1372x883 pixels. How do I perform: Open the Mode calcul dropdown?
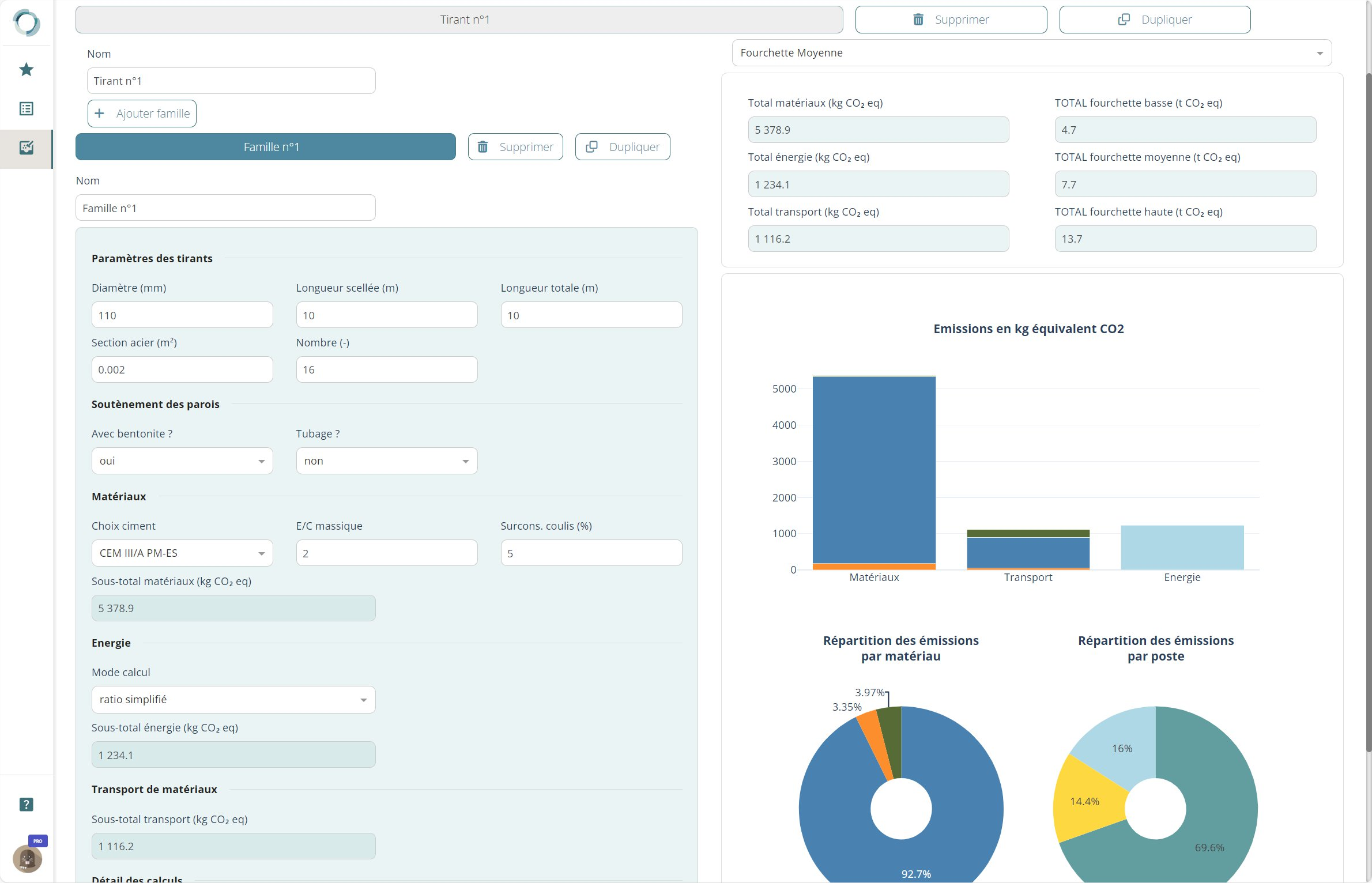tap(233, 700)
